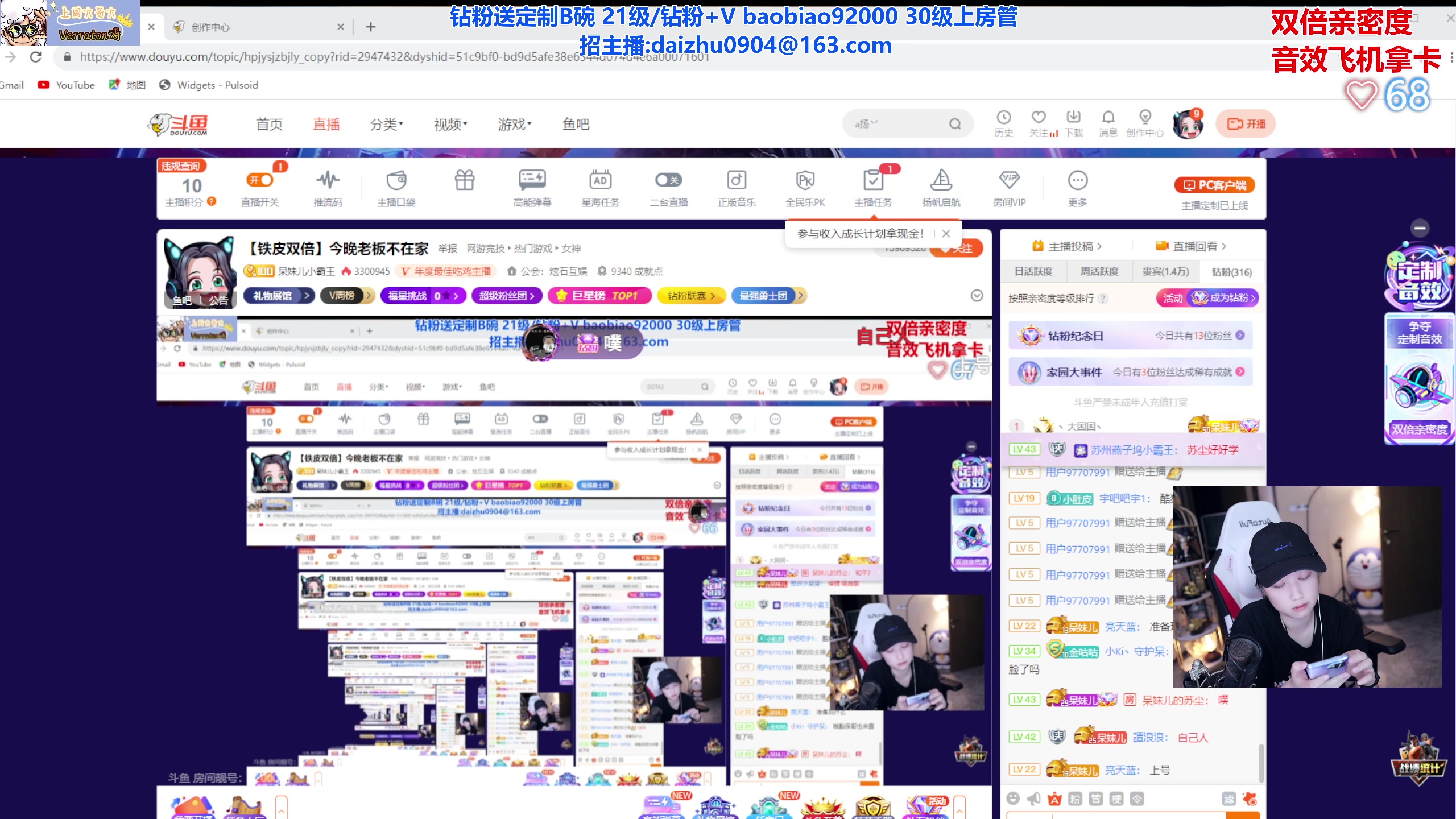The height and width of the screenshot is (819, 1456).
Task: Open the 更多 more options menu
Action: point(1078,189)
